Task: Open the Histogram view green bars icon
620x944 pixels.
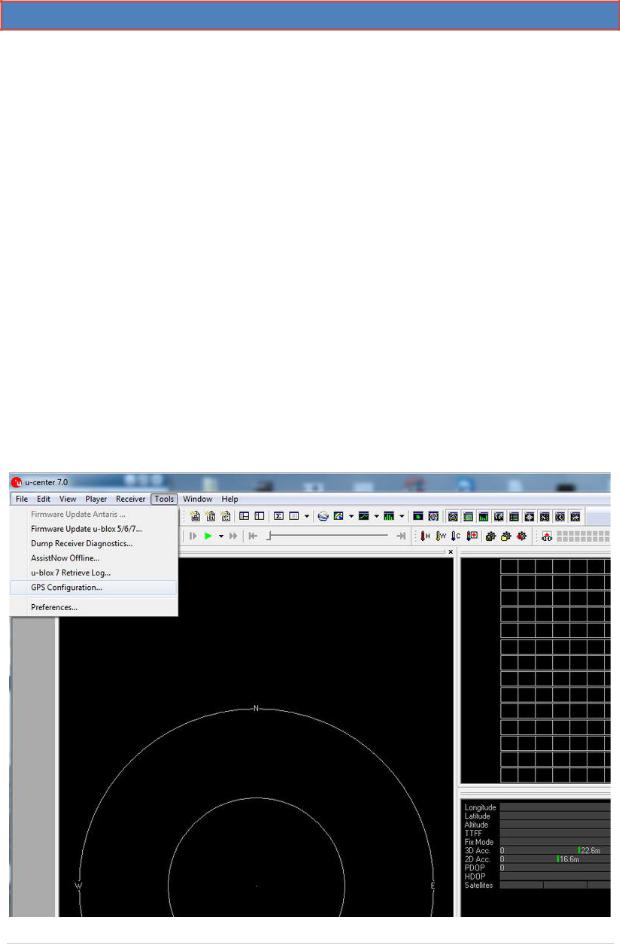Action: pyautogui.click(x=389, y=517)
